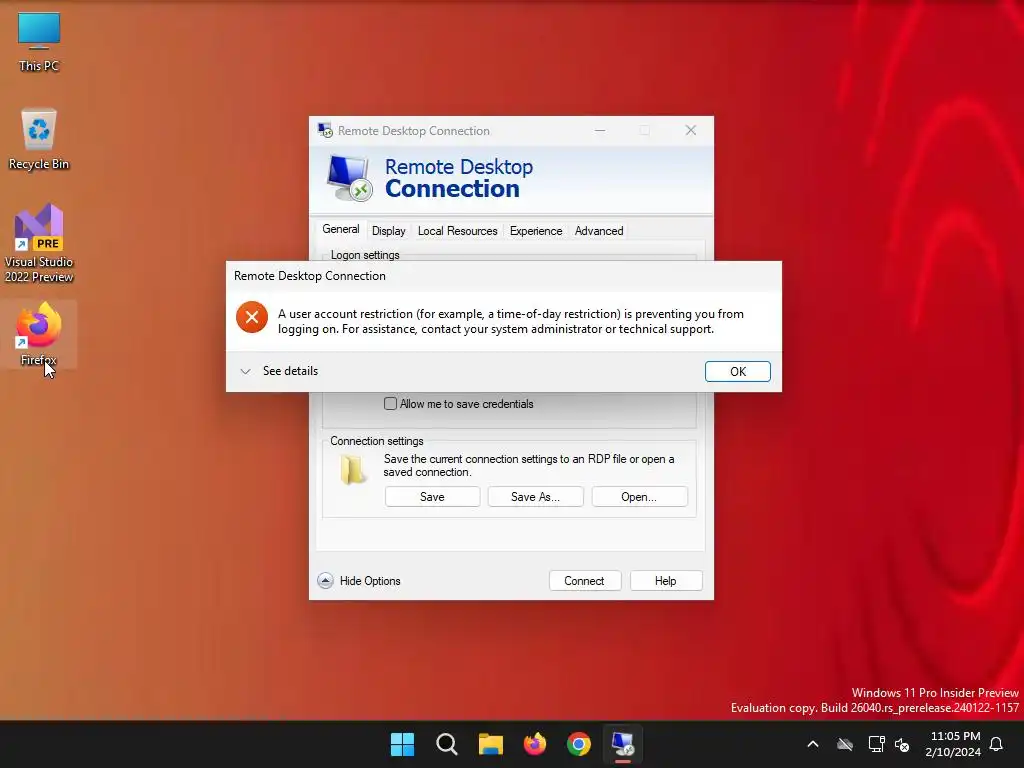
Task: Select the Experience tab
Action: click(x=536, y=231)
